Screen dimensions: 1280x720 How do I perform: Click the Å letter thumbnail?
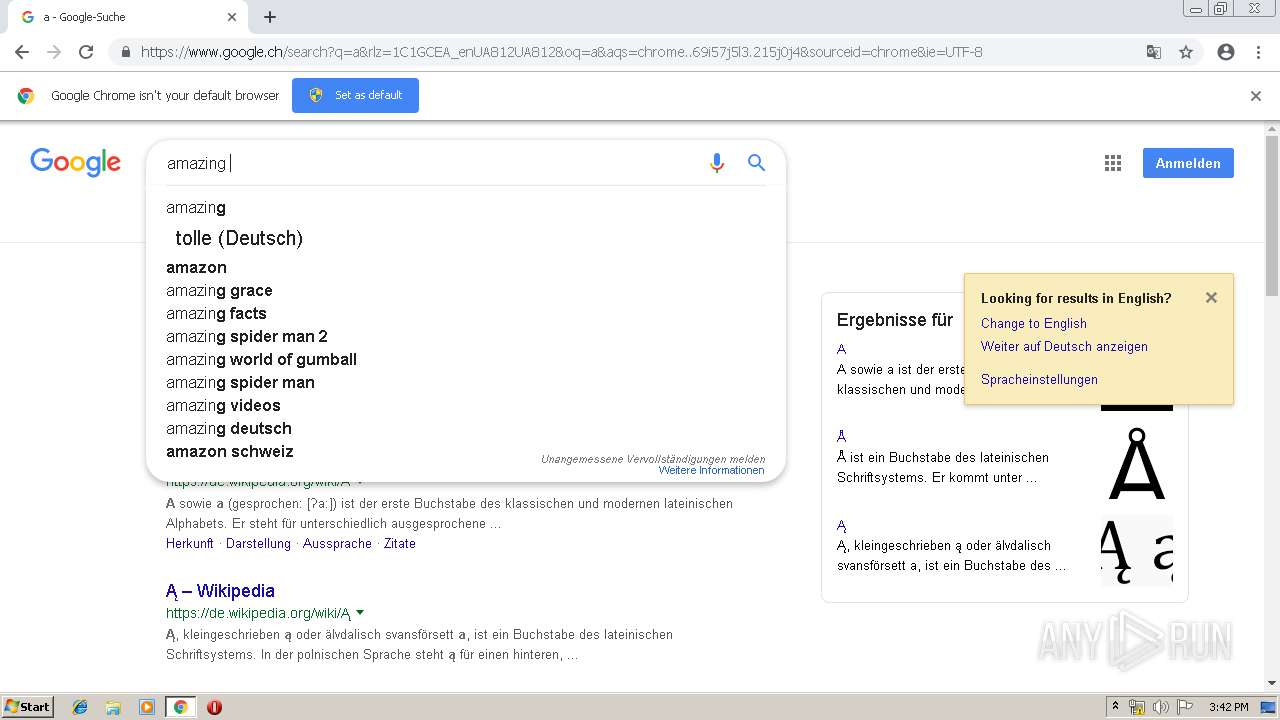point(1137,465)
